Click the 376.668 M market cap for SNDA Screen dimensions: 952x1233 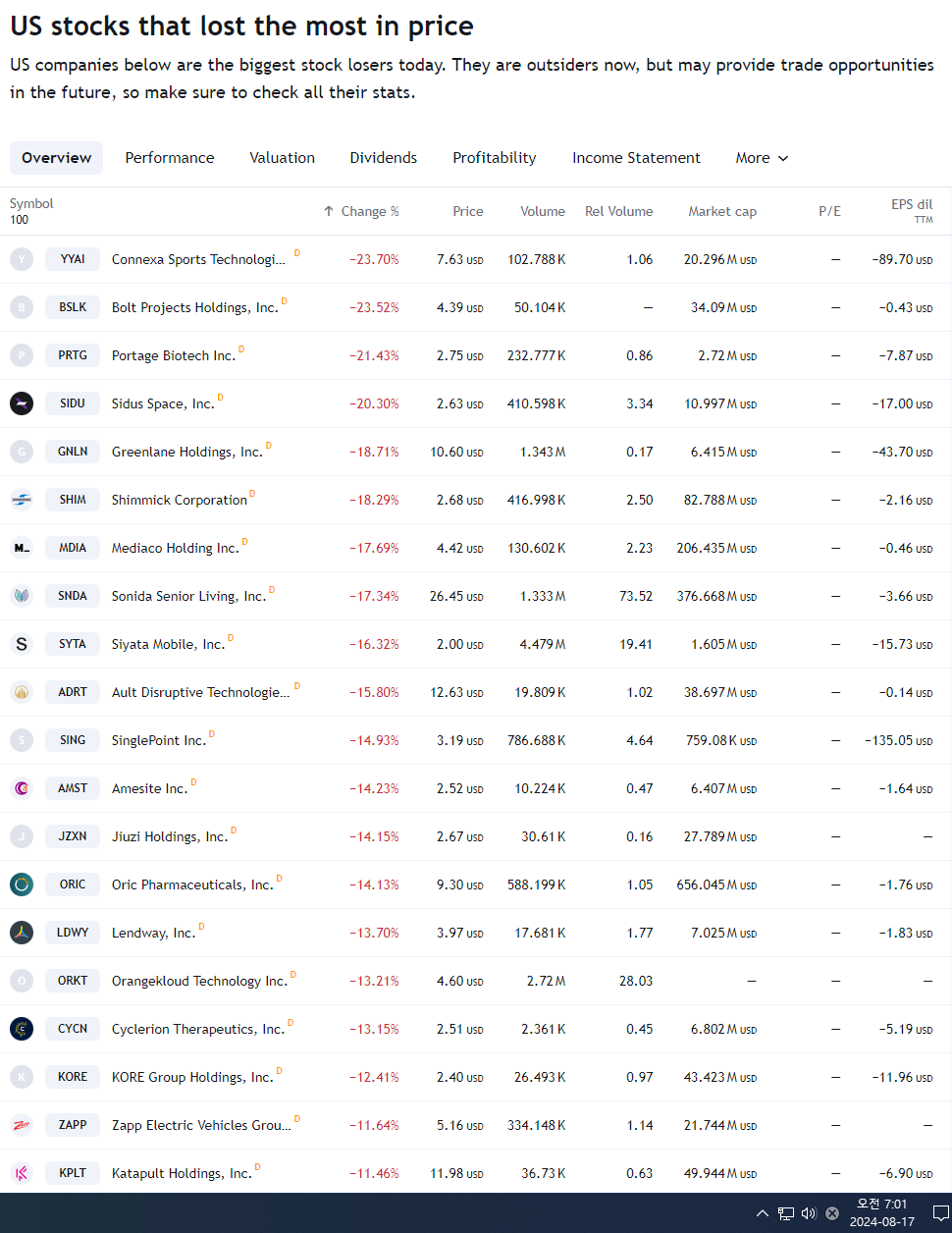pyautogui.click(x=716, y=596)
